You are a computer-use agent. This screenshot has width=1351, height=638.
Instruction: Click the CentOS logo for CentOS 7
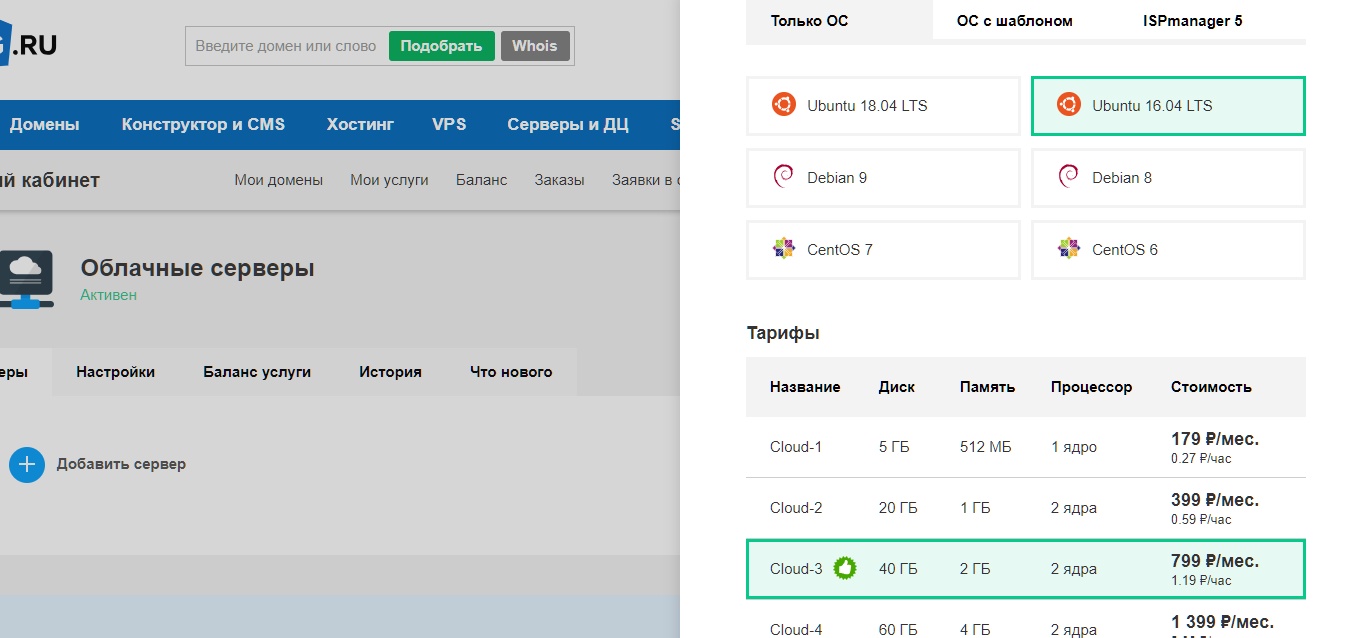(784, 248)
